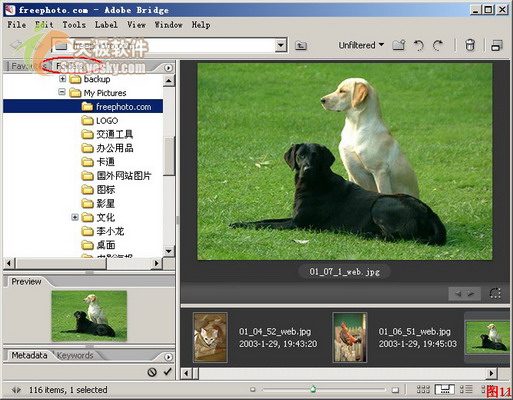
Task: Click the back navigation arrow
Action: point(15,45)
